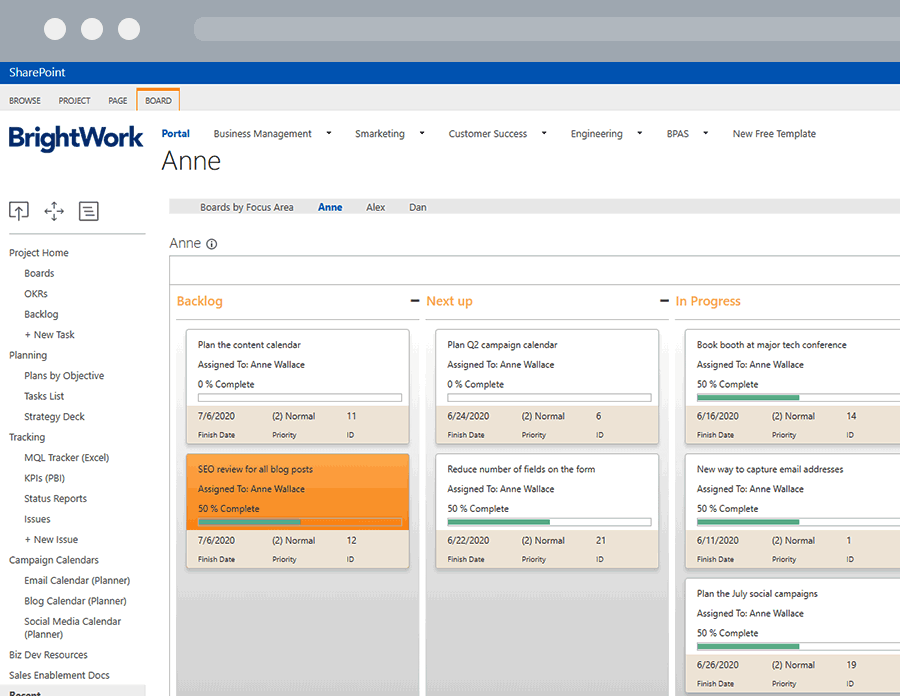Open Issues link in sidebar

pos(37,519)
